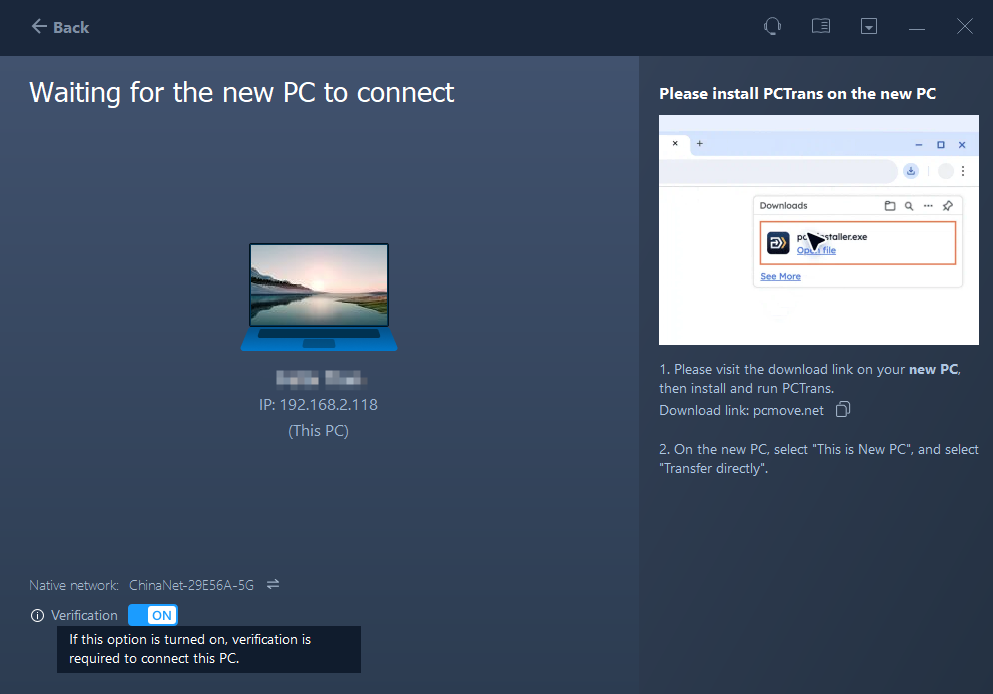The image size is (993, 694).
Task: Click the install instruction preview image
Action: pos(819,230)
